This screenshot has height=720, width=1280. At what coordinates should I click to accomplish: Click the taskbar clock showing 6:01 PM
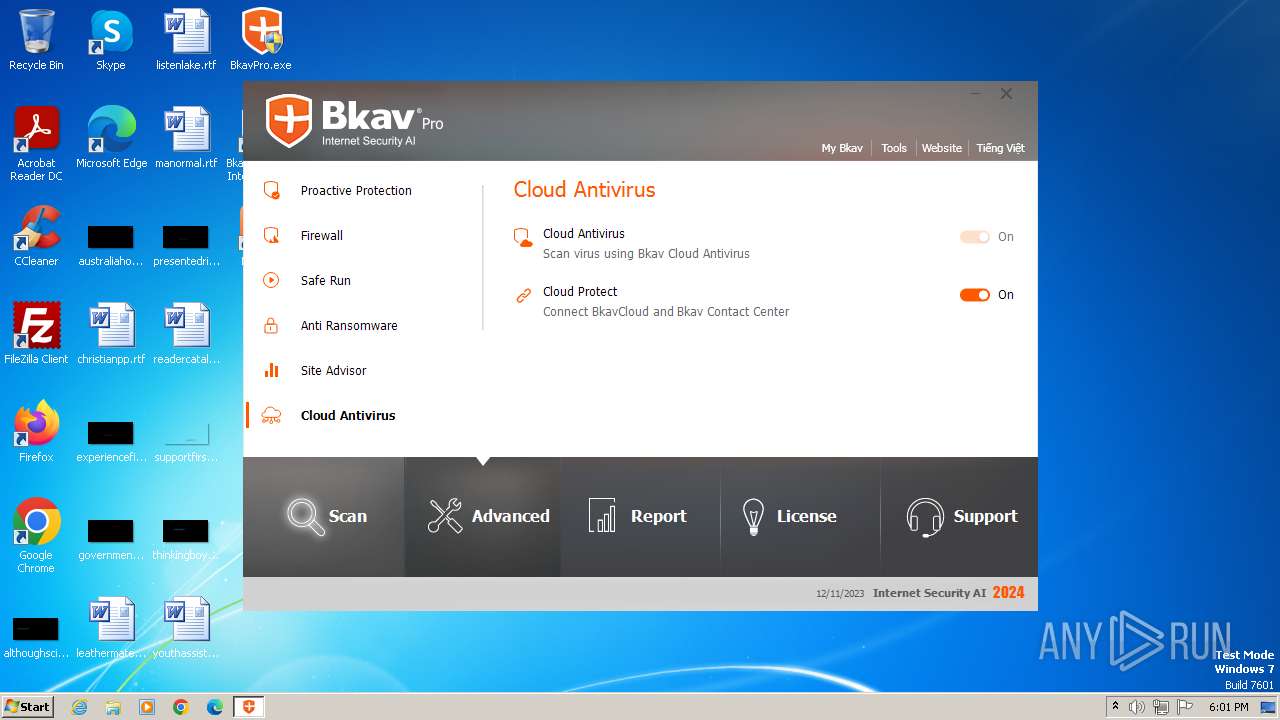point(1229,707)
